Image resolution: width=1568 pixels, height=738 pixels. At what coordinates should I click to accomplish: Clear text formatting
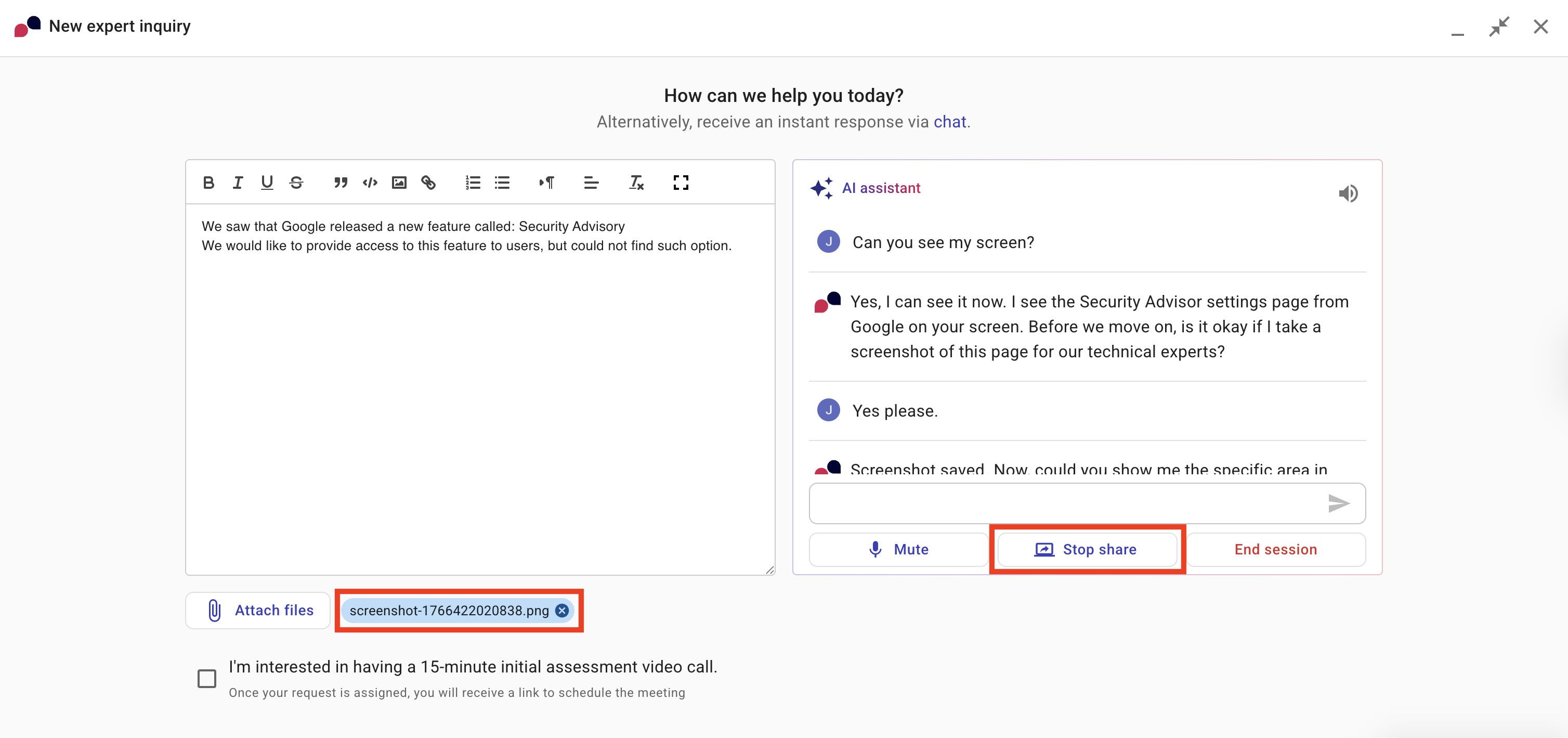tap(636, 183)
